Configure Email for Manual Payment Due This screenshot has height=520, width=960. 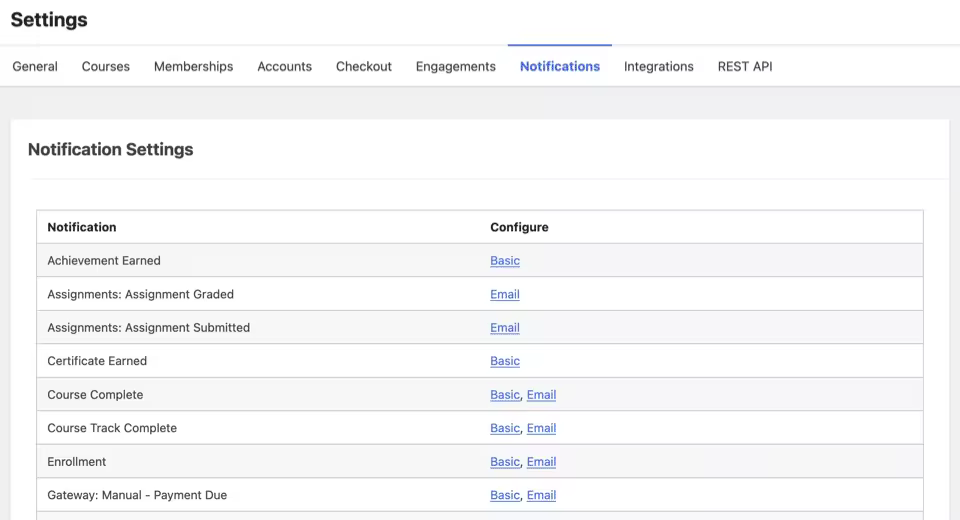tap(541, 495)
